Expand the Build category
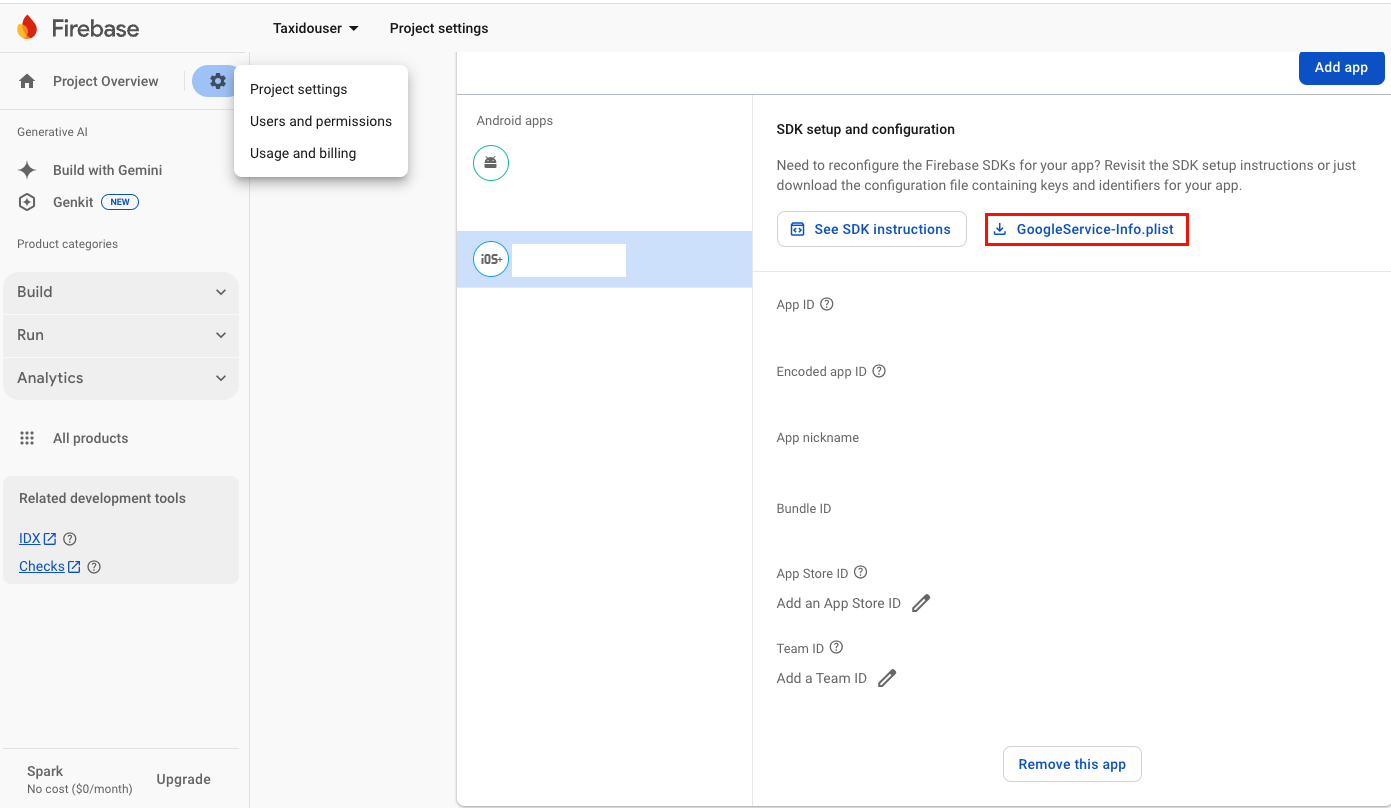Image resolution: width=1391 pixels, height=808 pixels. (120, 292)
